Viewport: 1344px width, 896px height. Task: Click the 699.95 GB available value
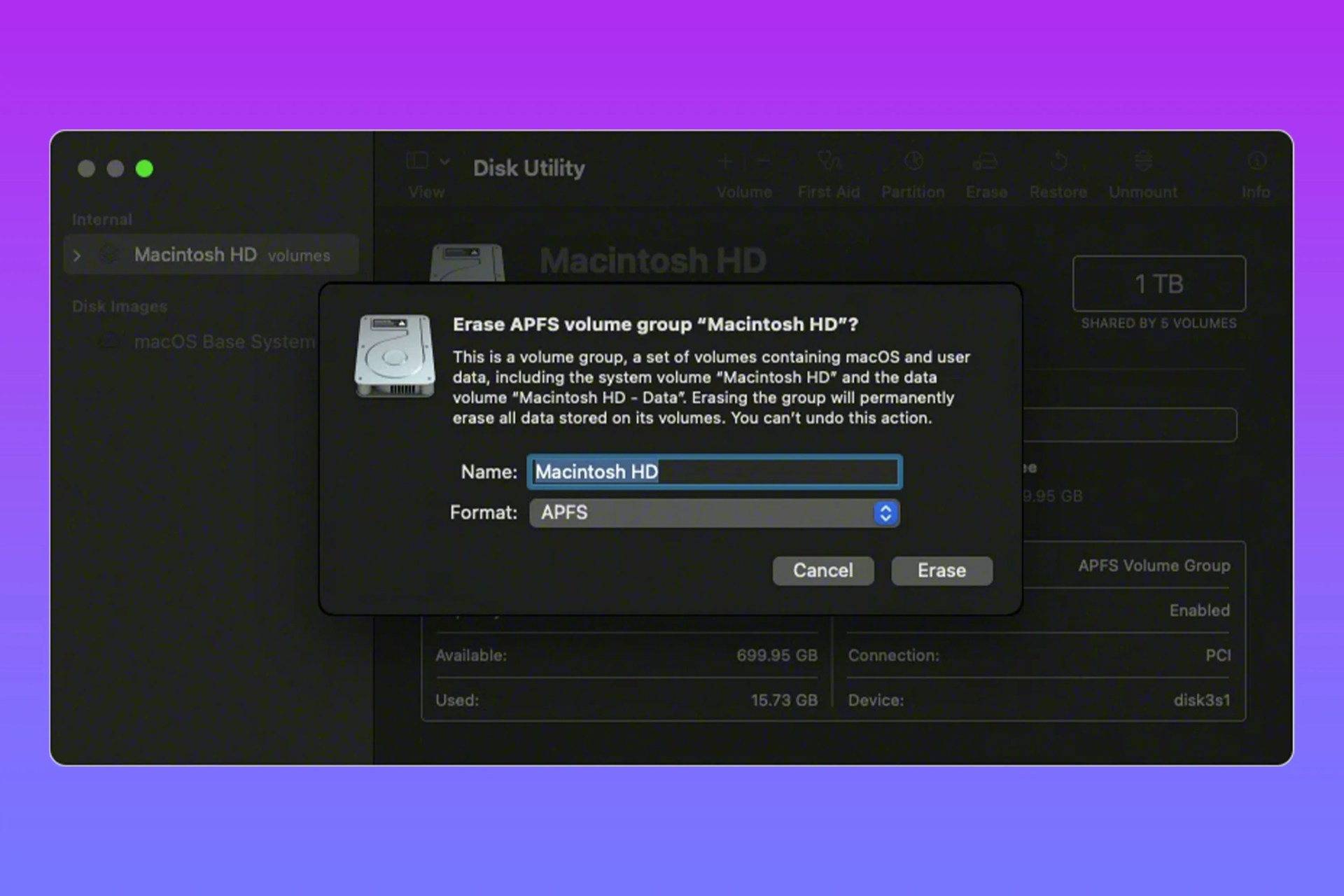click(777, 655)
